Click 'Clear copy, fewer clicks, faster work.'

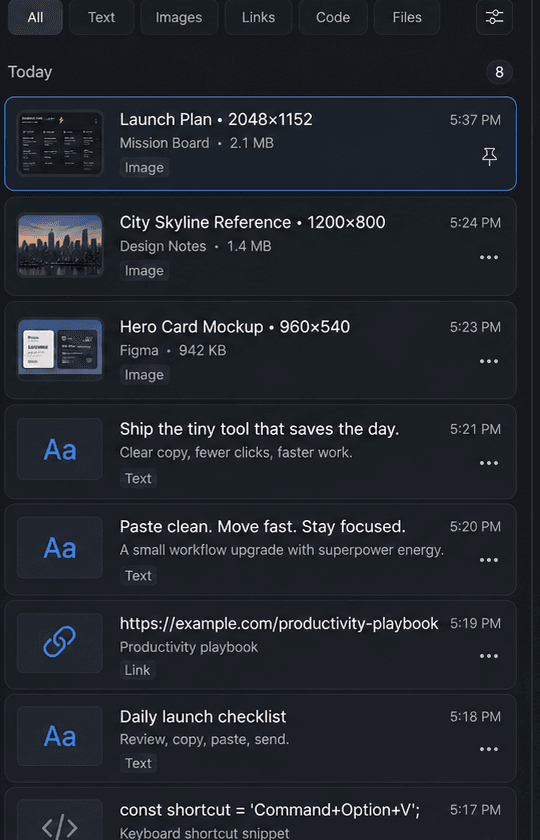(x=236, y=453)
